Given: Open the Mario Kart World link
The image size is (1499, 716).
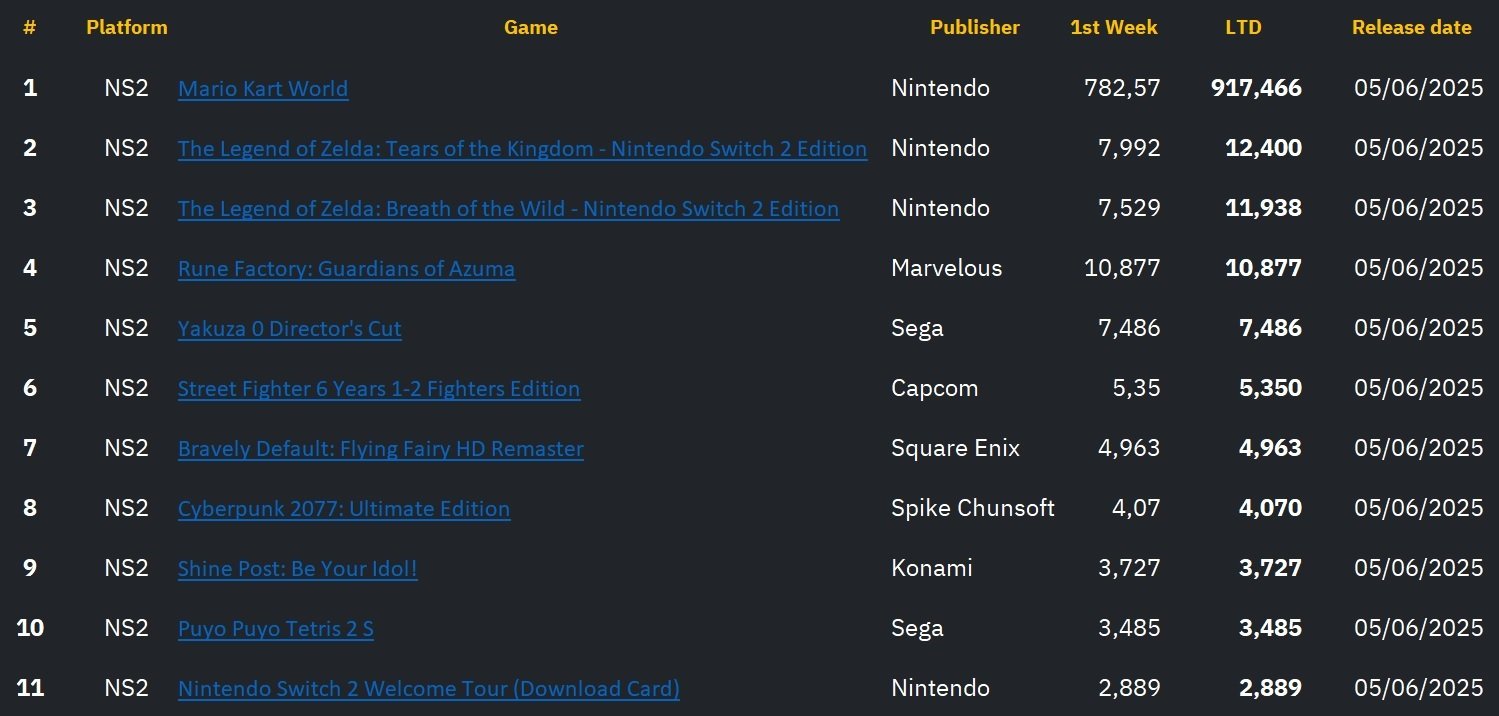Looking at the screenshot, I should (x=263, y=89).
